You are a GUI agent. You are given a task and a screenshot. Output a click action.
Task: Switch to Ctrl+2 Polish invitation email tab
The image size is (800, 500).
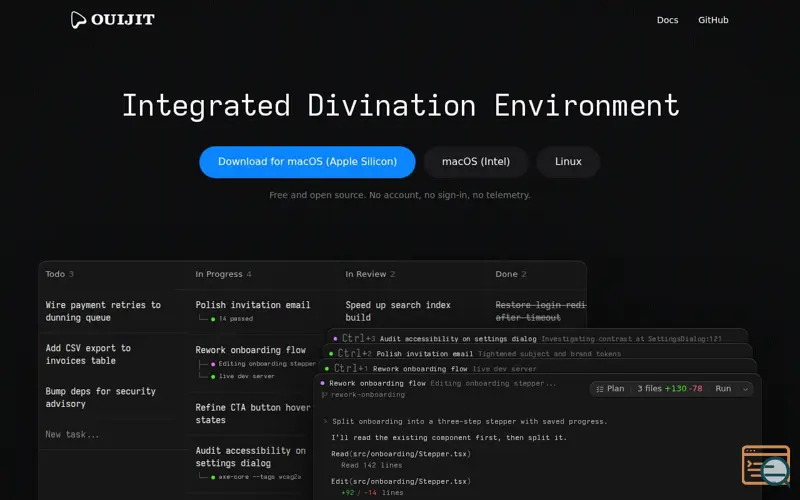pos(538,353)
